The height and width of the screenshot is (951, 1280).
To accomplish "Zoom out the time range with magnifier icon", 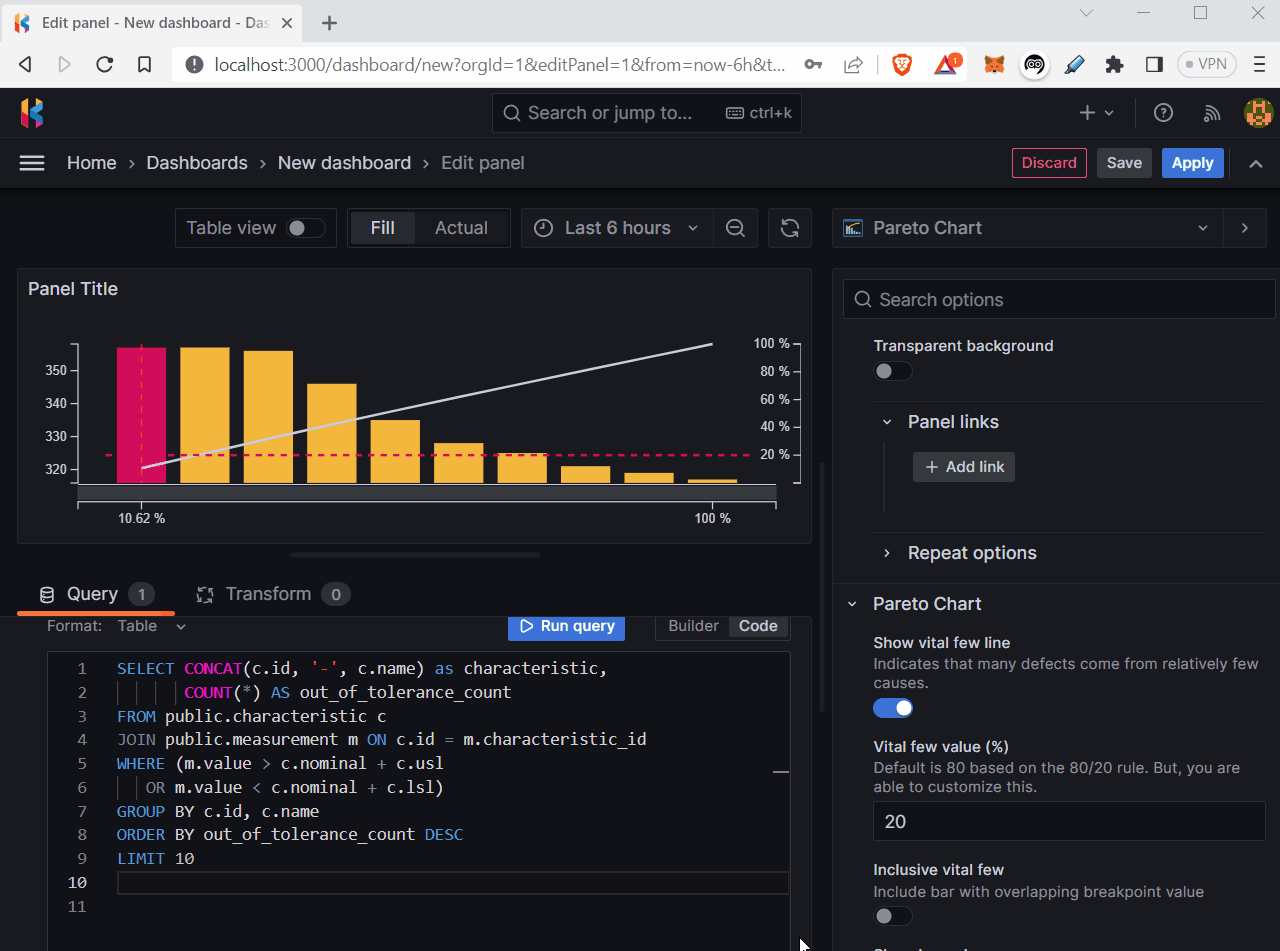I will 735,228.
